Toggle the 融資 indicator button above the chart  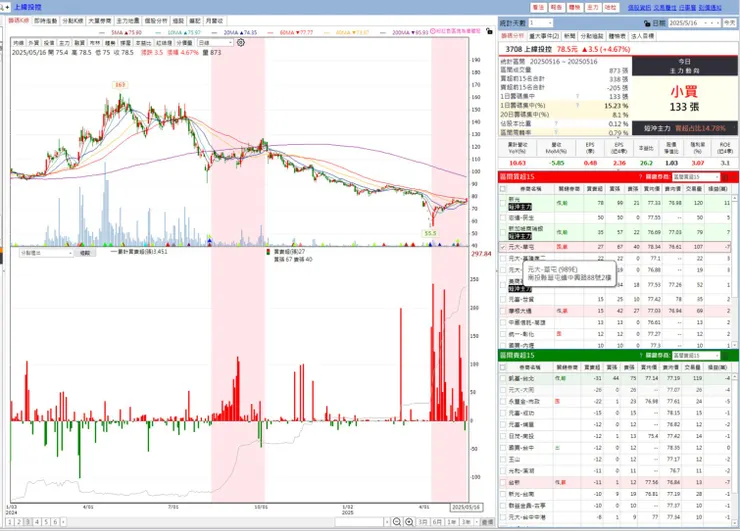click(79, 43)
